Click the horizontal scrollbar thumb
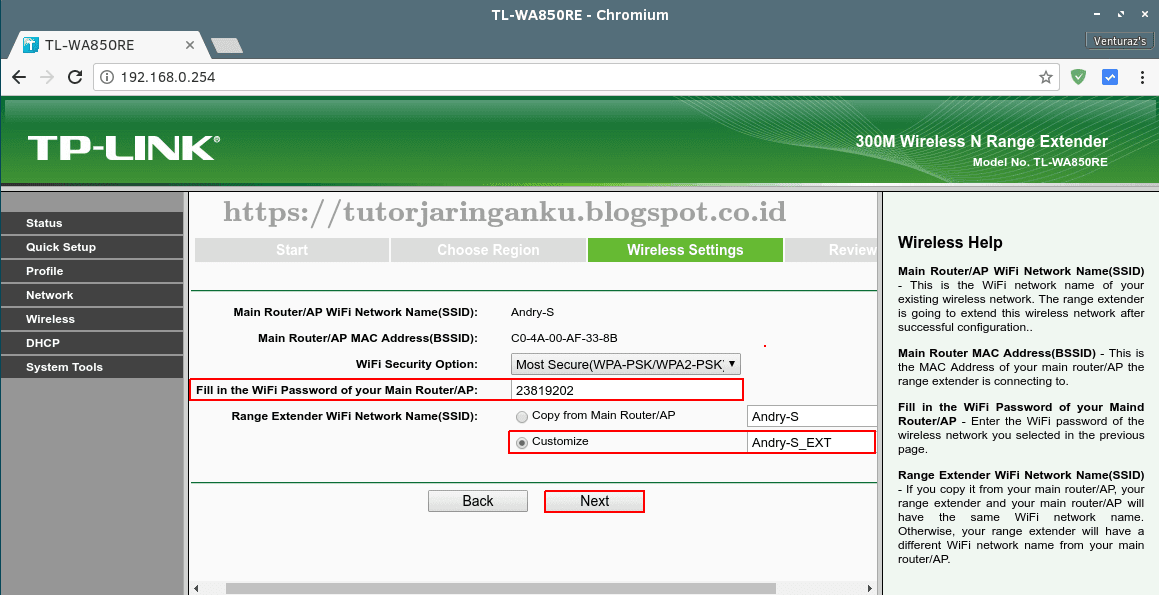Viewport: 1159px width, 595px height. click(x=501, y=588)
